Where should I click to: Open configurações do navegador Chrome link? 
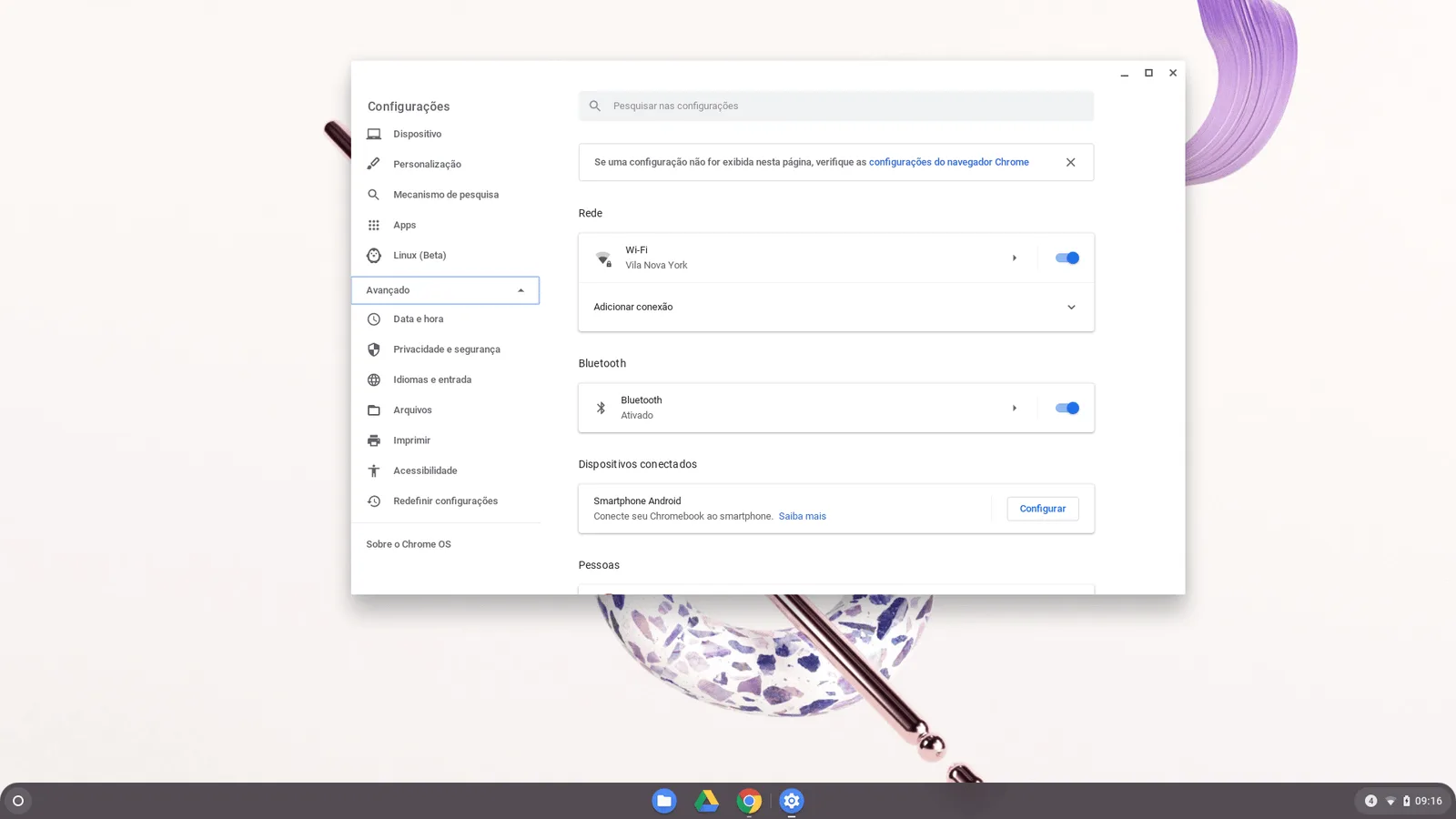point(948,162)
